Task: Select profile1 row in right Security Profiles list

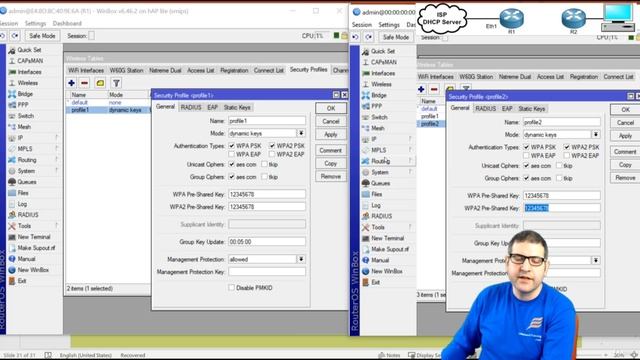Action: click(x=430, y=116)
